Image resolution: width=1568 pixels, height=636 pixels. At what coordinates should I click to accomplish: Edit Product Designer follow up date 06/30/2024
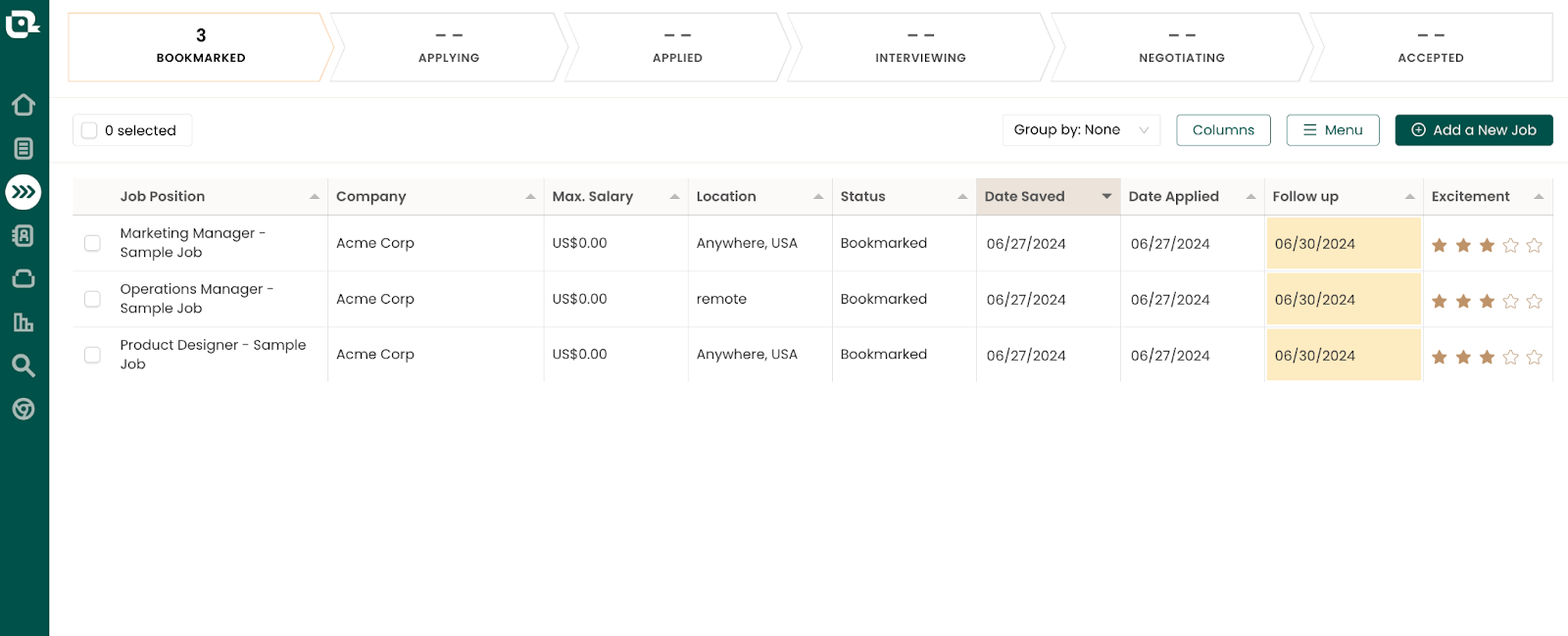[1344, 355]
